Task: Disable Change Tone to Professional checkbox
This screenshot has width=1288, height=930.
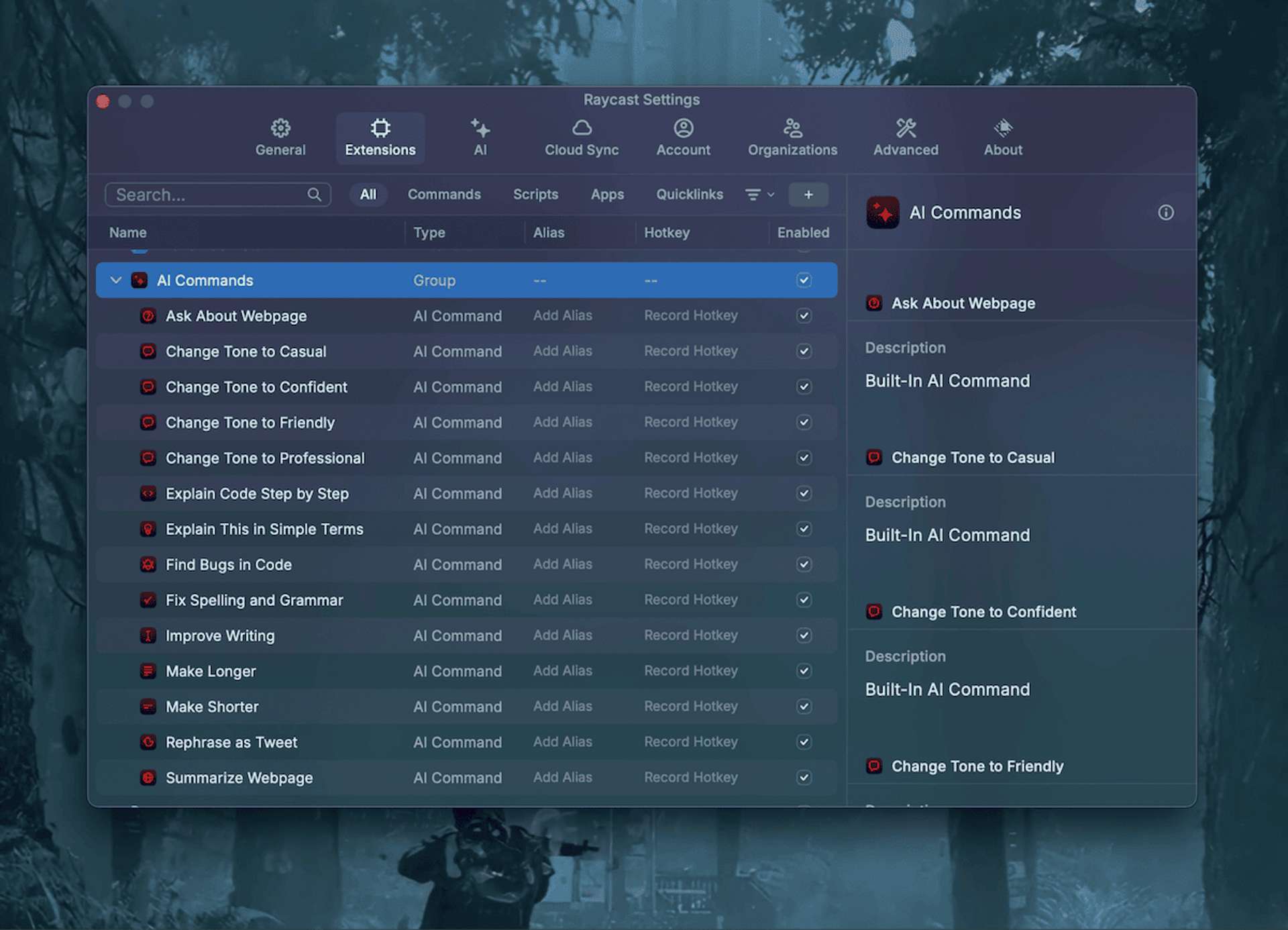Action: pyautogui.click(x=804, y=458)
